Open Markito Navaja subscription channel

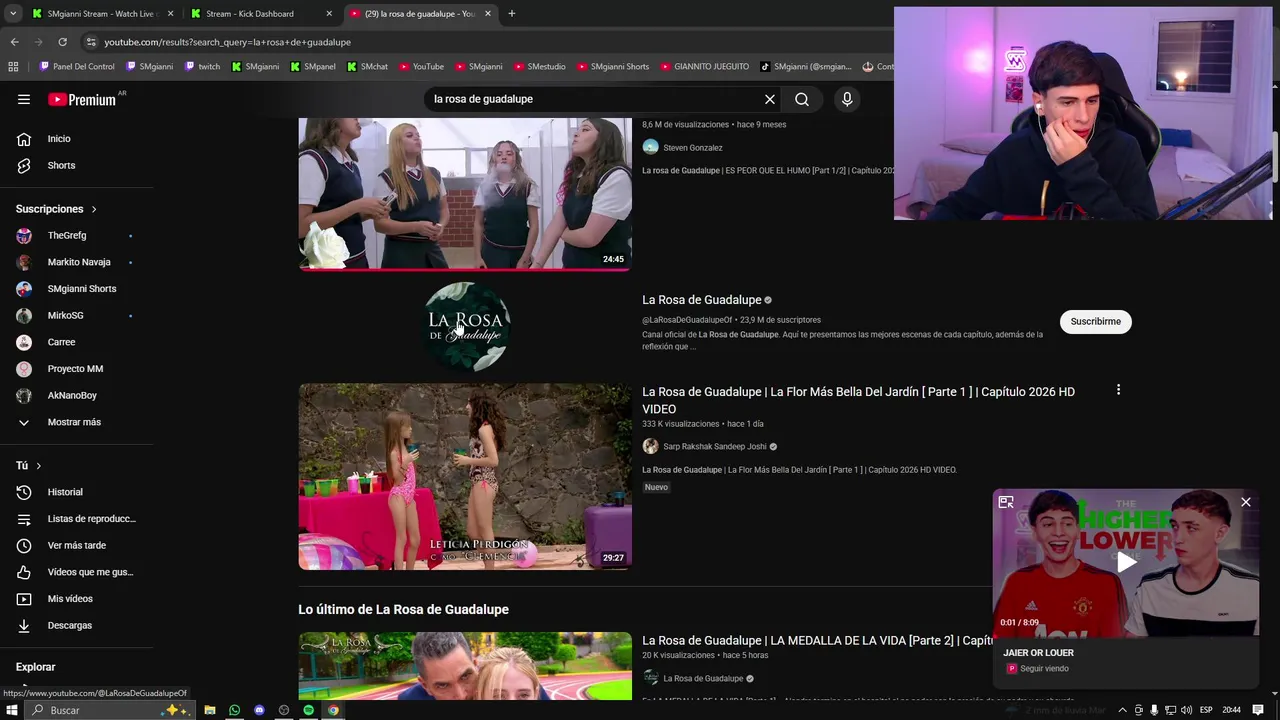[x=76, y=262]
